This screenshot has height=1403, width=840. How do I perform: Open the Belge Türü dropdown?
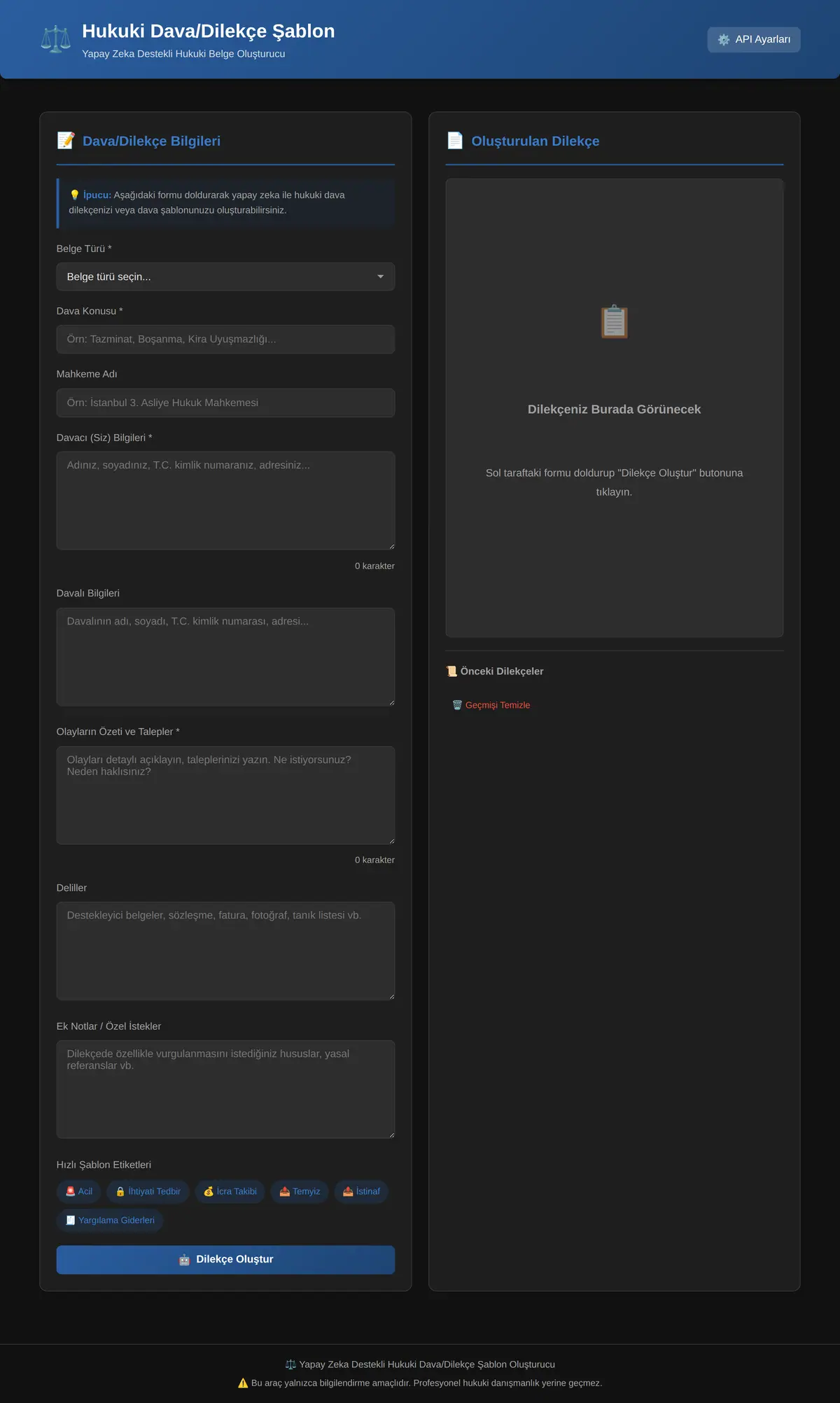click(225, 277)
